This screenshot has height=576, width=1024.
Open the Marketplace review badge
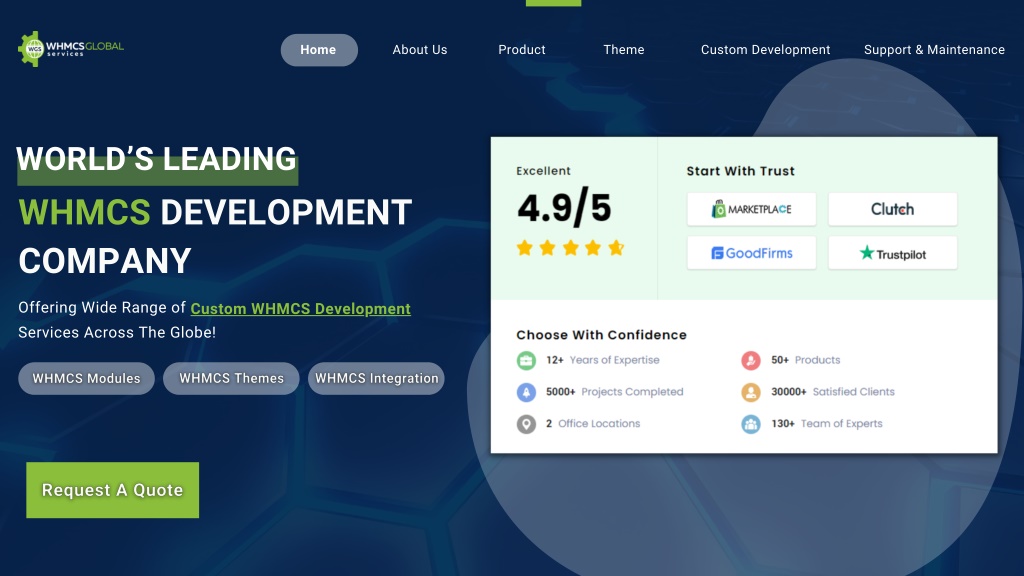tap(751, 209)
